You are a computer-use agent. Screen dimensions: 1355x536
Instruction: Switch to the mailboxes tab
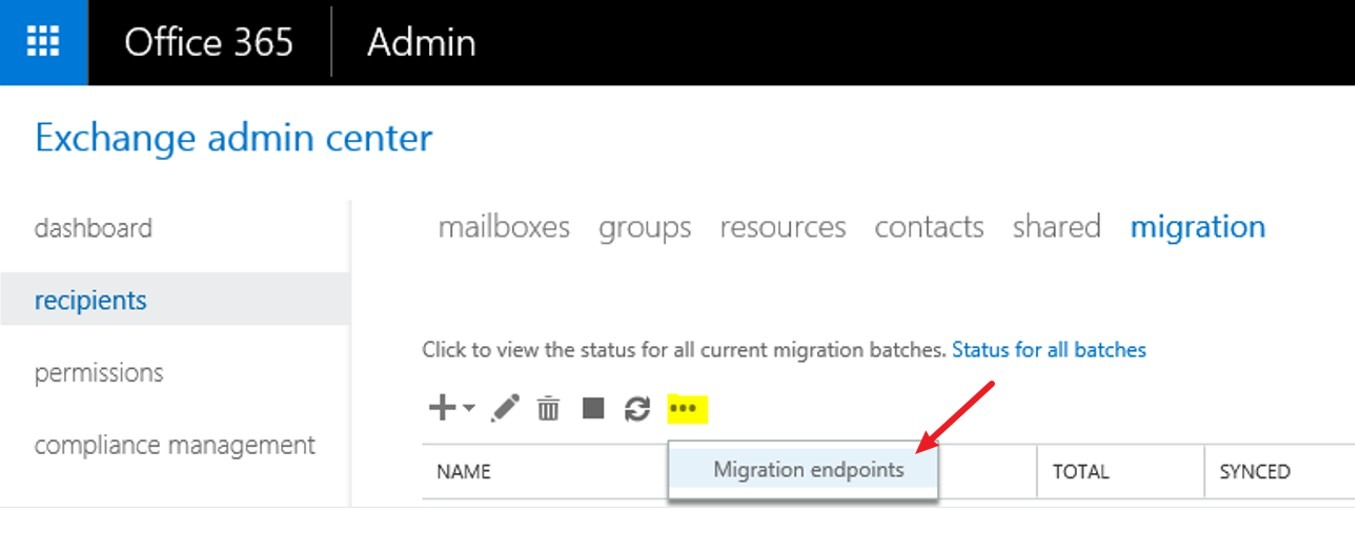(x=504, y=227)
